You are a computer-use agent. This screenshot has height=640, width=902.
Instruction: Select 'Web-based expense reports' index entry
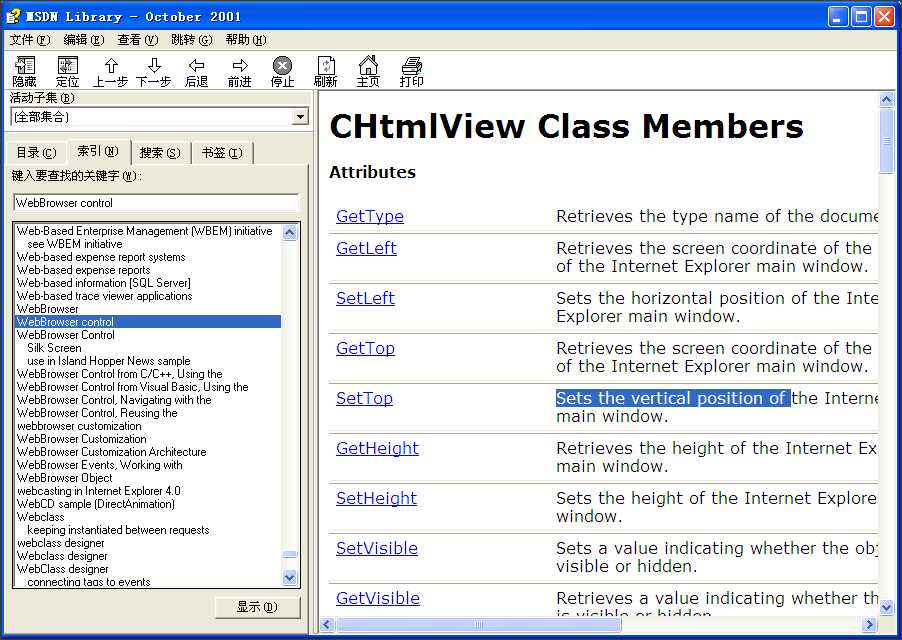pyautogui.click(x=83, y=270)
